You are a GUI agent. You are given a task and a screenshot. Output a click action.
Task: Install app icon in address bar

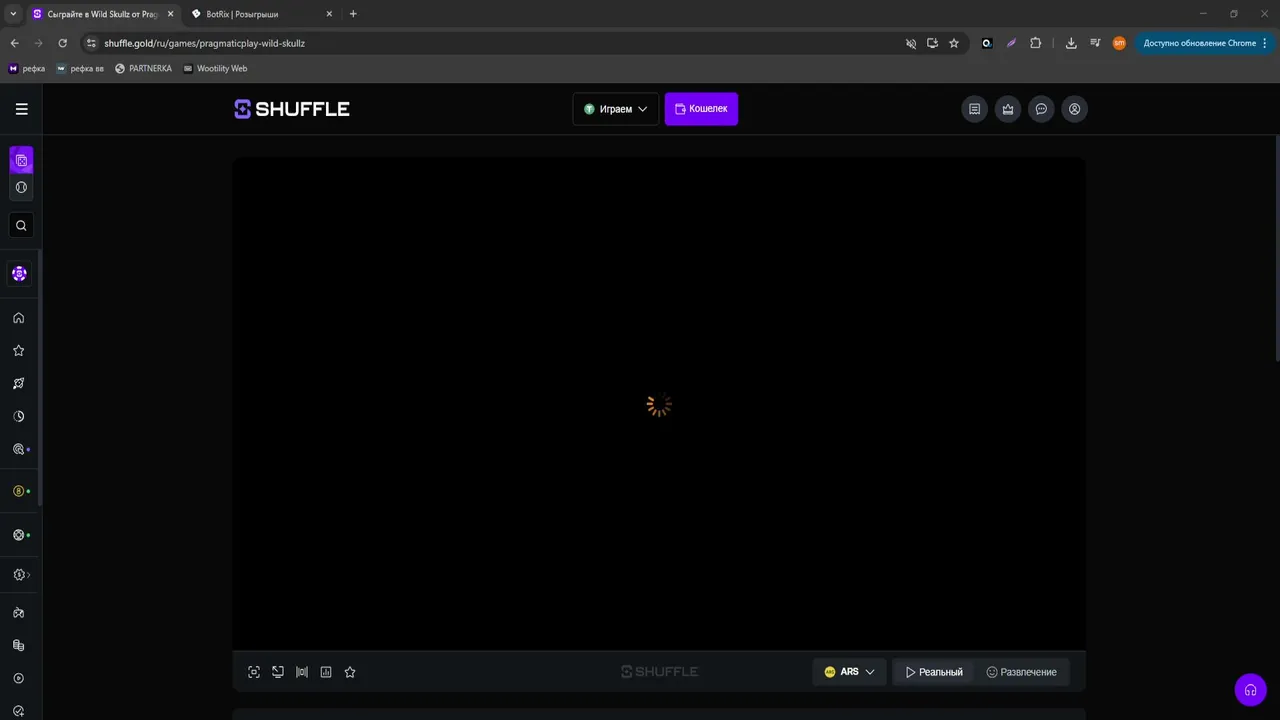click(932, 43)
